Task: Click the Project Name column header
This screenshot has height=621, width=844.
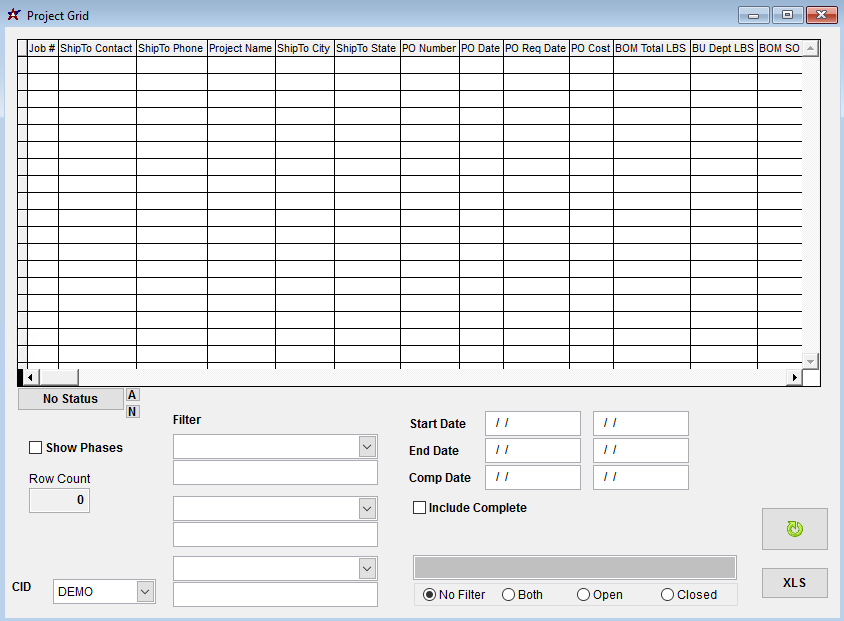Action: click(x=240, y=48)
